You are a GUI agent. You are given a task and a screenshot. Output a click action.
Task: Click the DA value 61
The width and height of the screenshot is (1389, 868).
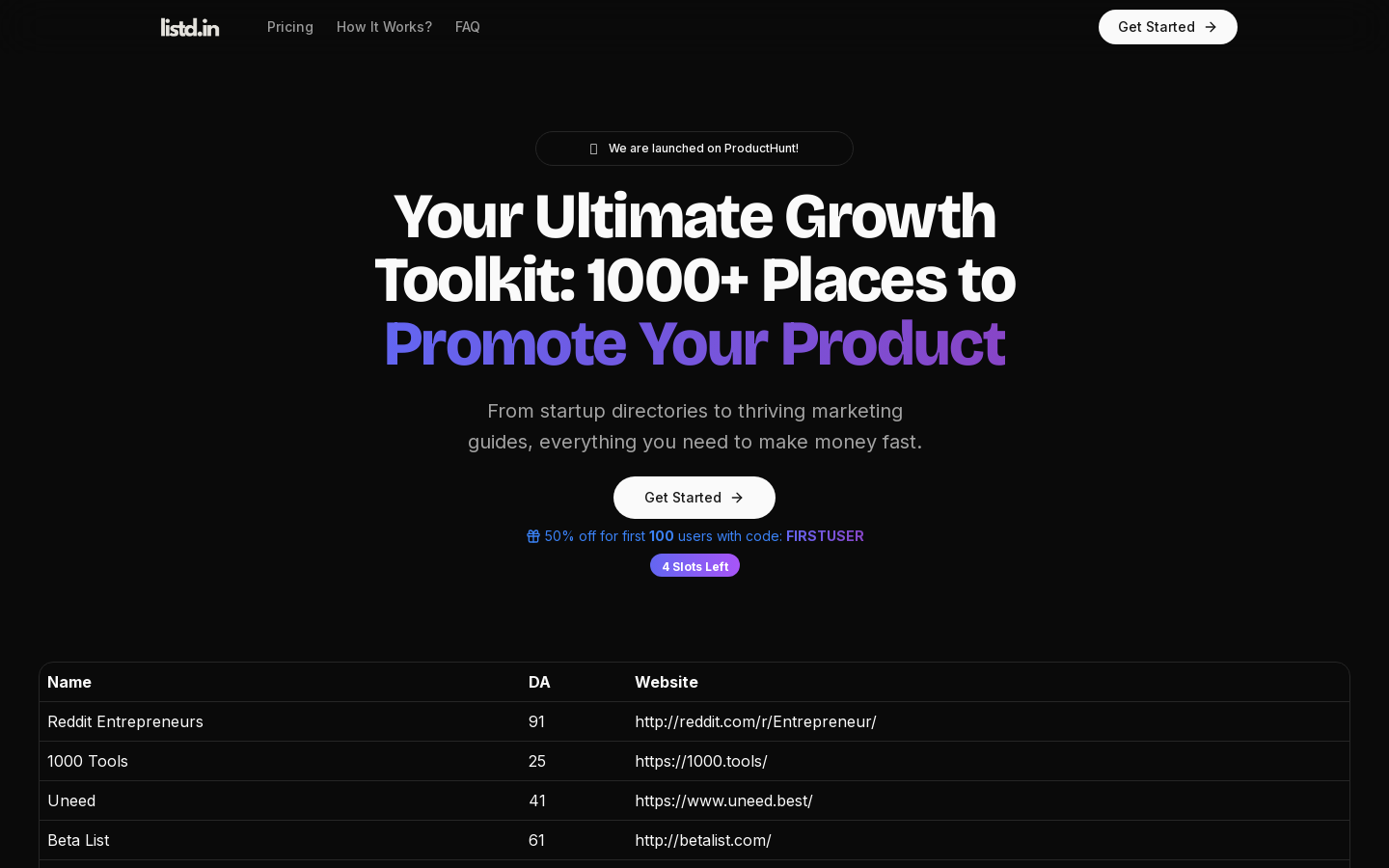point(536,840)
